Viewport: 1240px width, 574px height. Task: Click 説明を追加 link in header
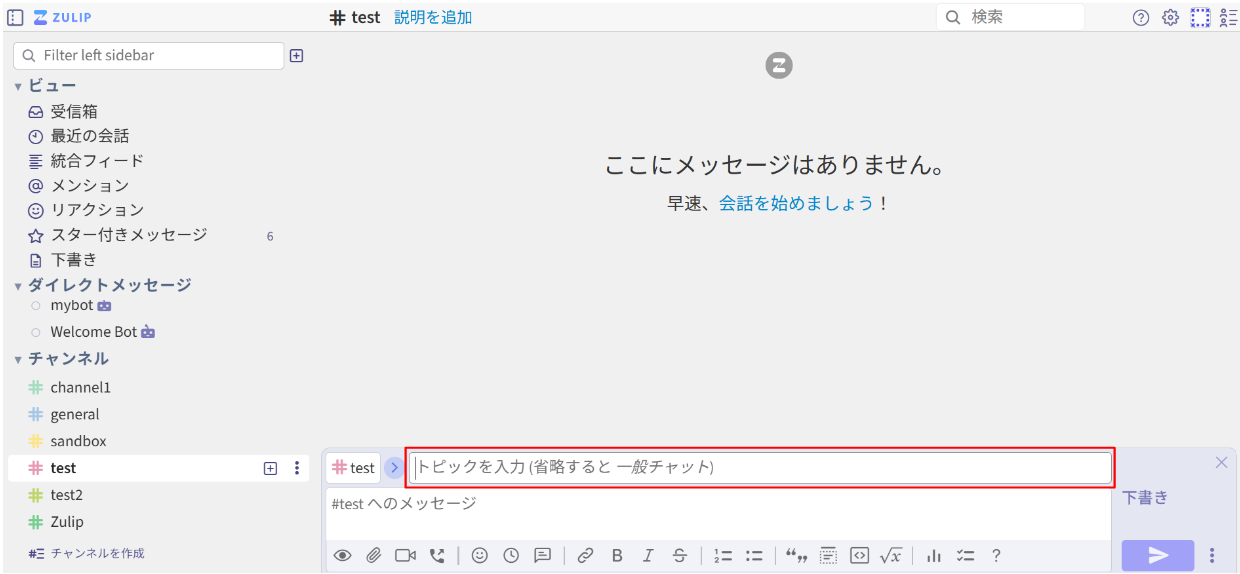pos(433,17)
